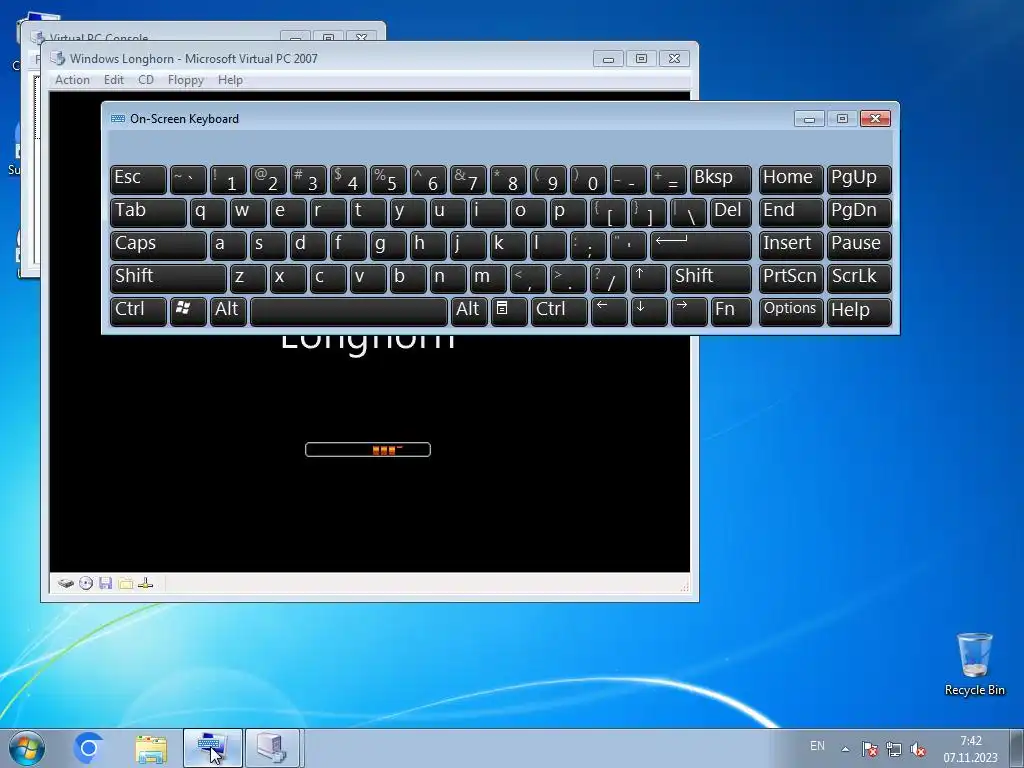This screenshot has width=1024, height=768.
Task: Tap the letter q key
Action: point(208,212)
